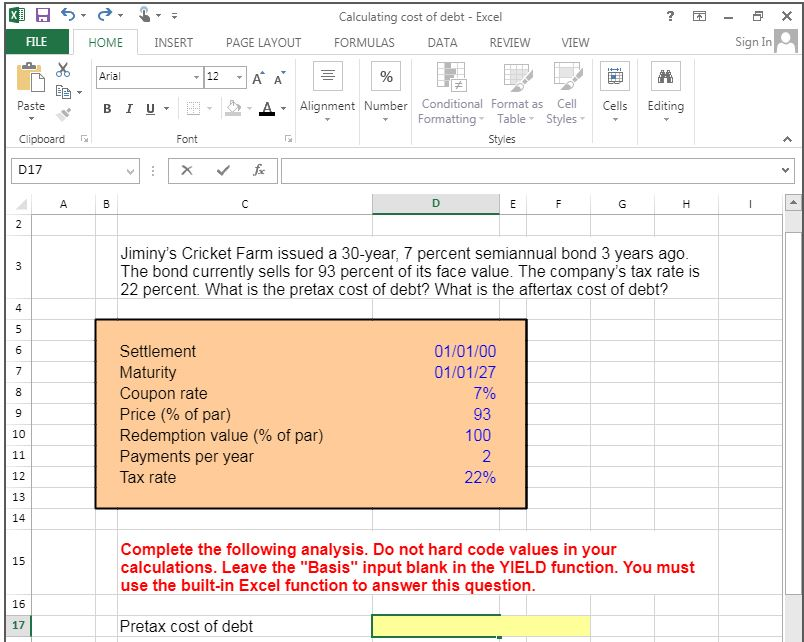Screen dimensions: 804x642
Task: Switch to the FORMULAS ribbon tab
Action: pyautogui.click(x=363, y=42)
